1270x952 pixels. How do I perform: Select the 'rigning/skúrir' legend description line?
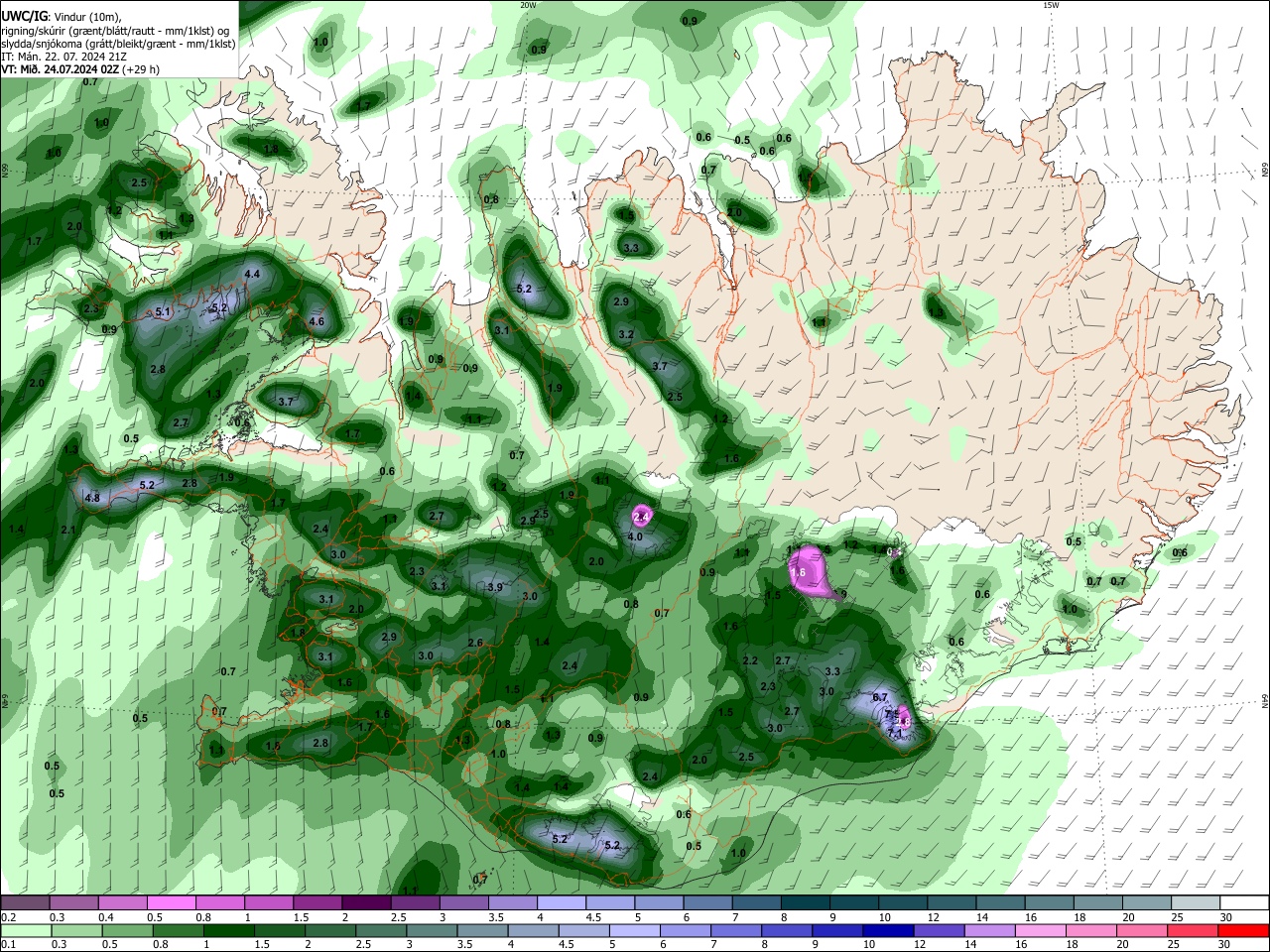(x=115, y=31)
